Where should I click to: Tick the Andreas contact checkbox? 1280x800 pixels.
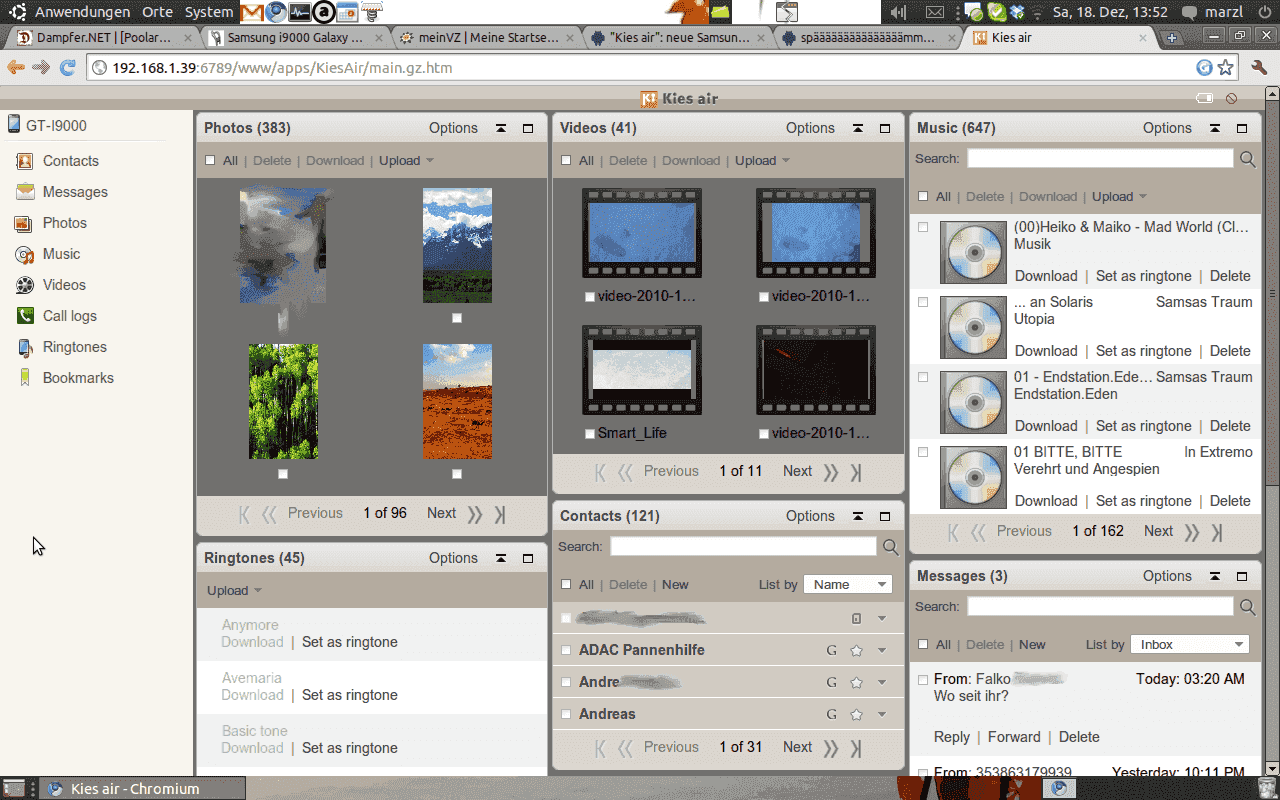(566, 714)
